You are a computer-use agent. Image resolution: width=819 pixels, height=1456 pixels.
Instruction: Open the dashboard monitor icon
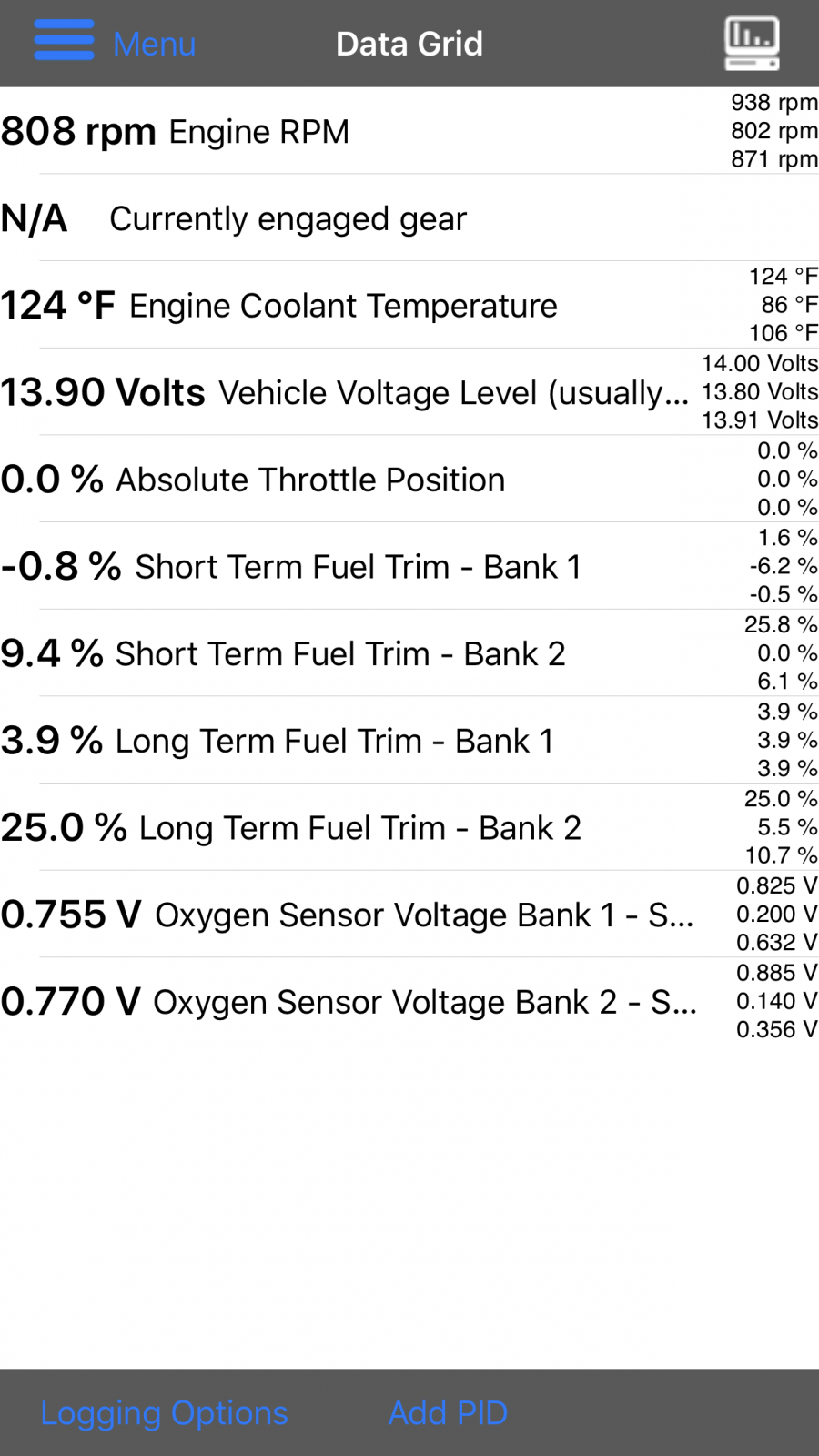pyautogui.click(x=752, y=44)
